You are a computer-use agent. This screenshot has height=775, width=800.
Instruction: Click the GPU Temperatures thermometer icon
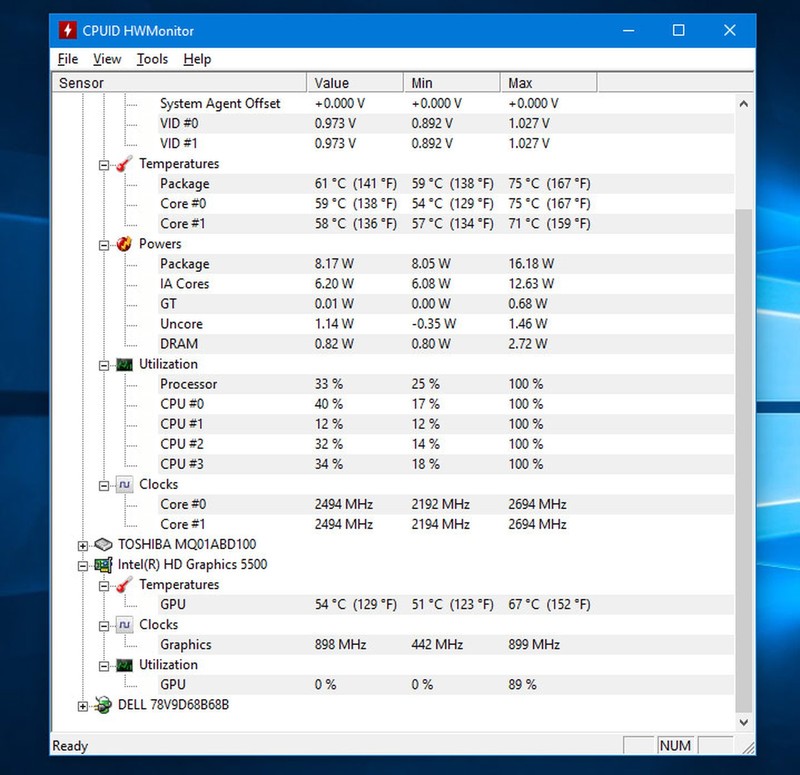point(124,585)
